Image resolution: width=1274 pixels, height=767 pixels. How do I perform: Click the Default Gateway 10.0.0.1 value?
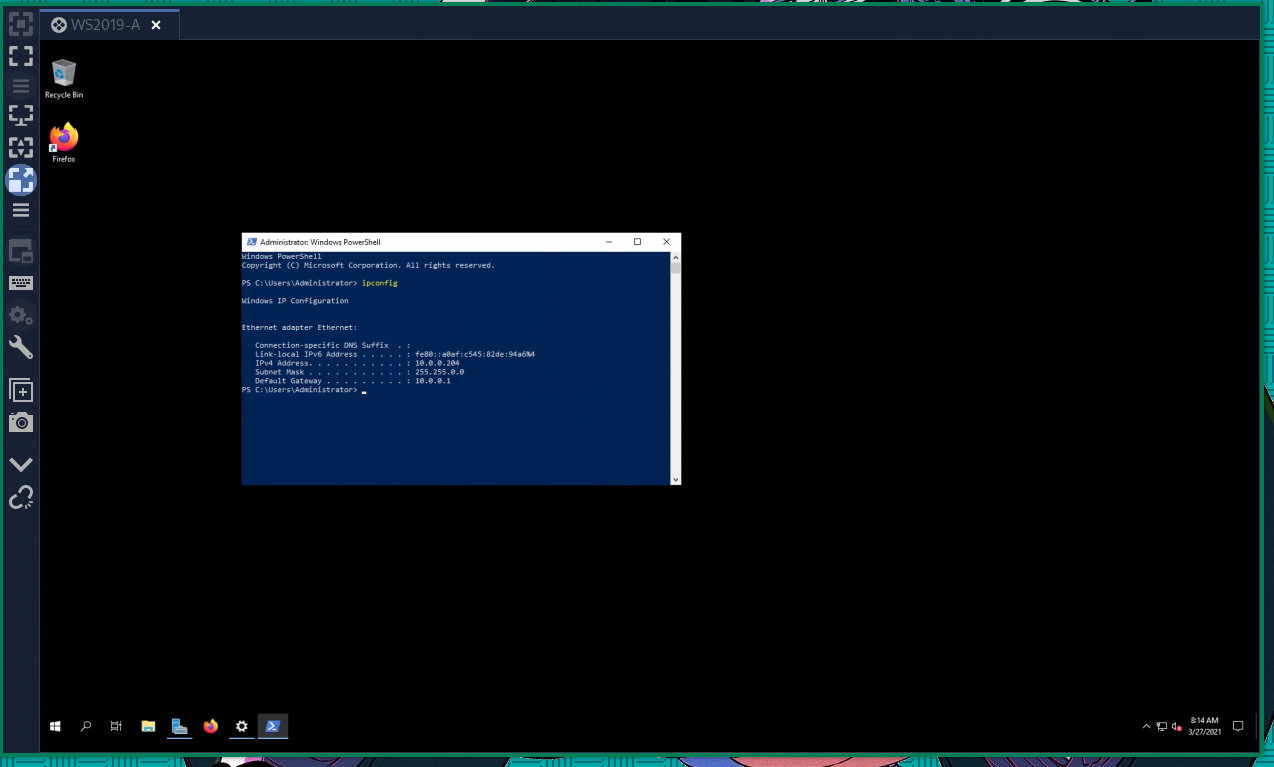pos(433,381)
